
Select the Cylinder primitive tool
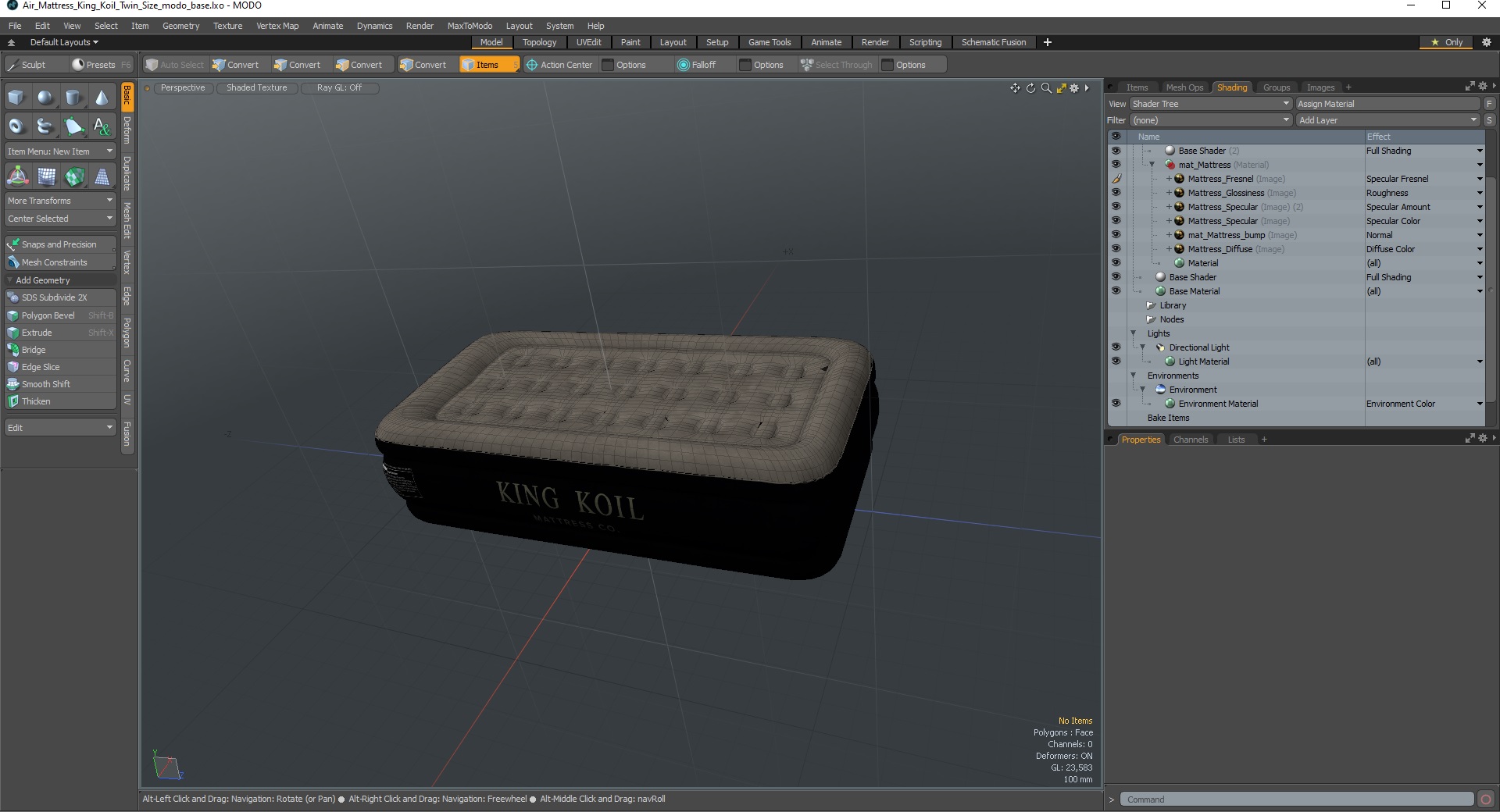(73, 98)
